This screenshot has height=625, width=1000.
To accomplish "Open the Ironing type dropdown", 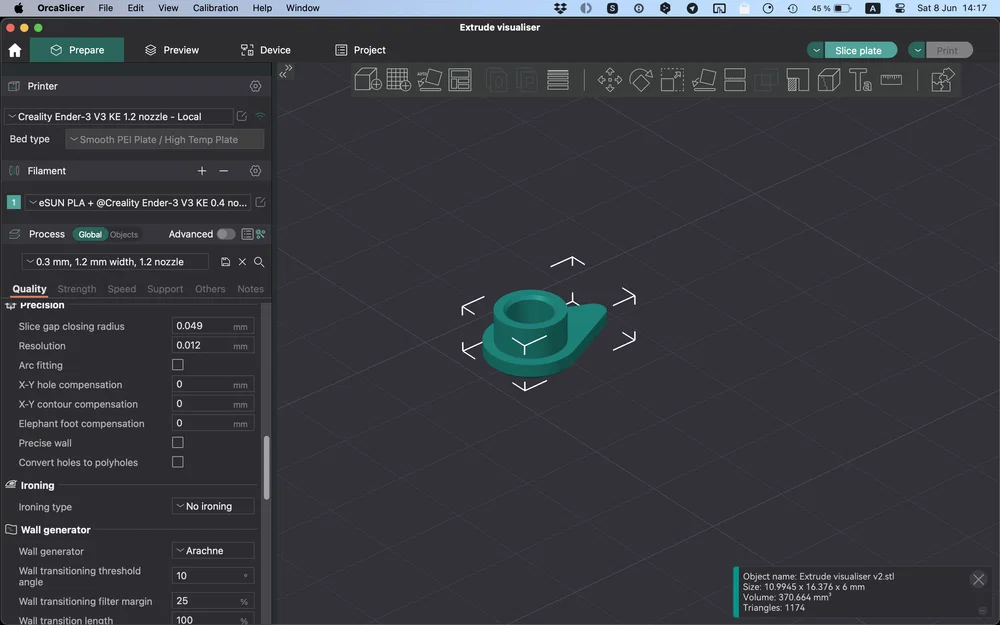I will (x=212, y=506).
